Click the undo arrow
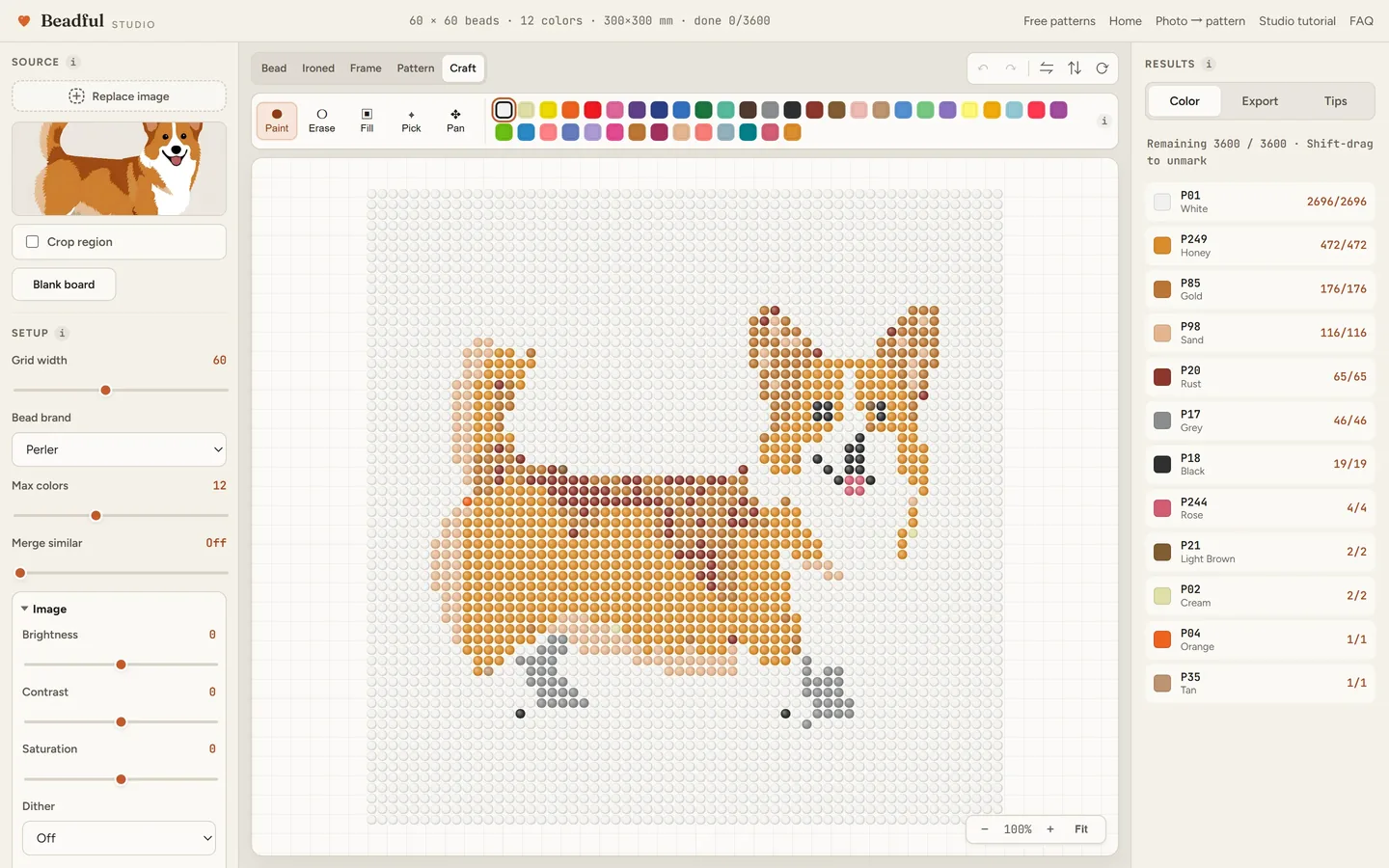 pyautogui.click(x=983, y=68)
